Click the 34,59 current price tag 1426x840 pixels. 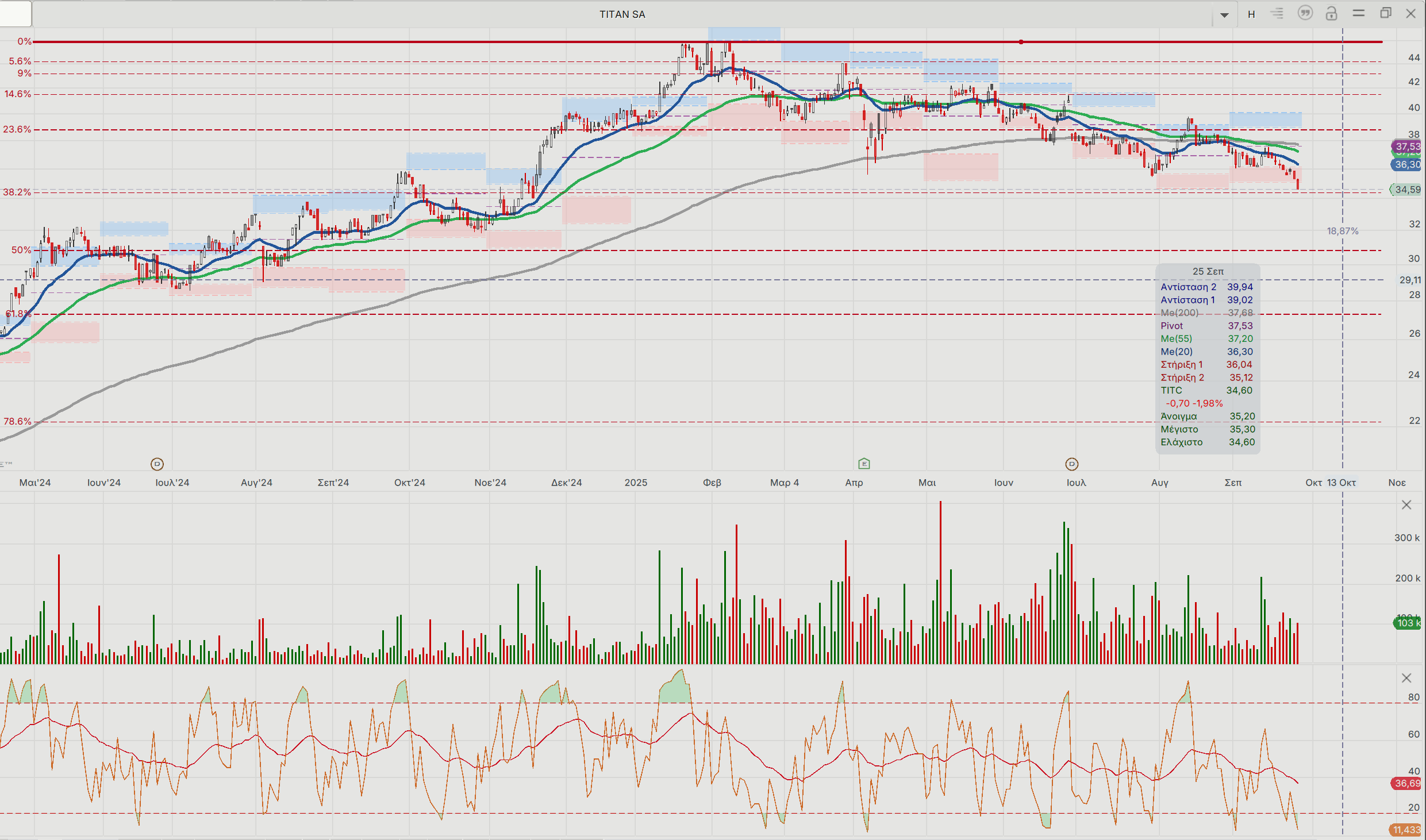(x=1407, y=190)
